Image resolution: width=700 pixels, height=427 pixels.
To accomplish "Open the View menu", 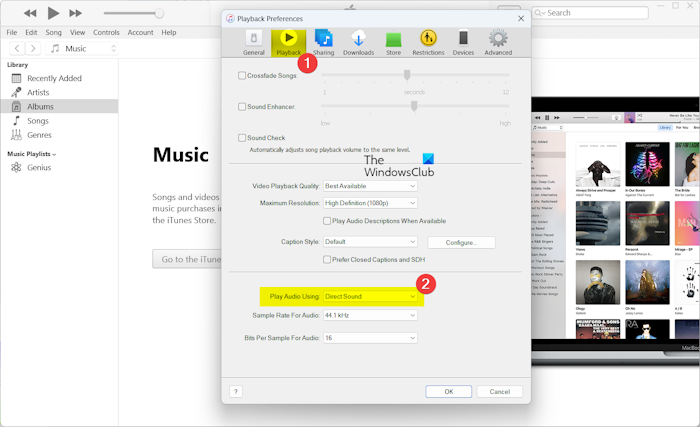I will click(77, 32).
